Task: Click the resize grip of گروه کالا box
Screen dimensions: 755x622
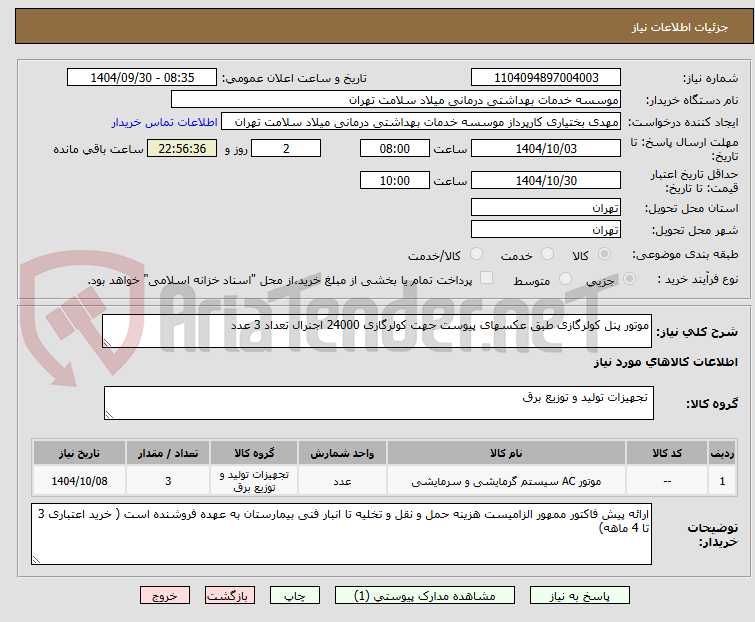Action: [109, 415]
